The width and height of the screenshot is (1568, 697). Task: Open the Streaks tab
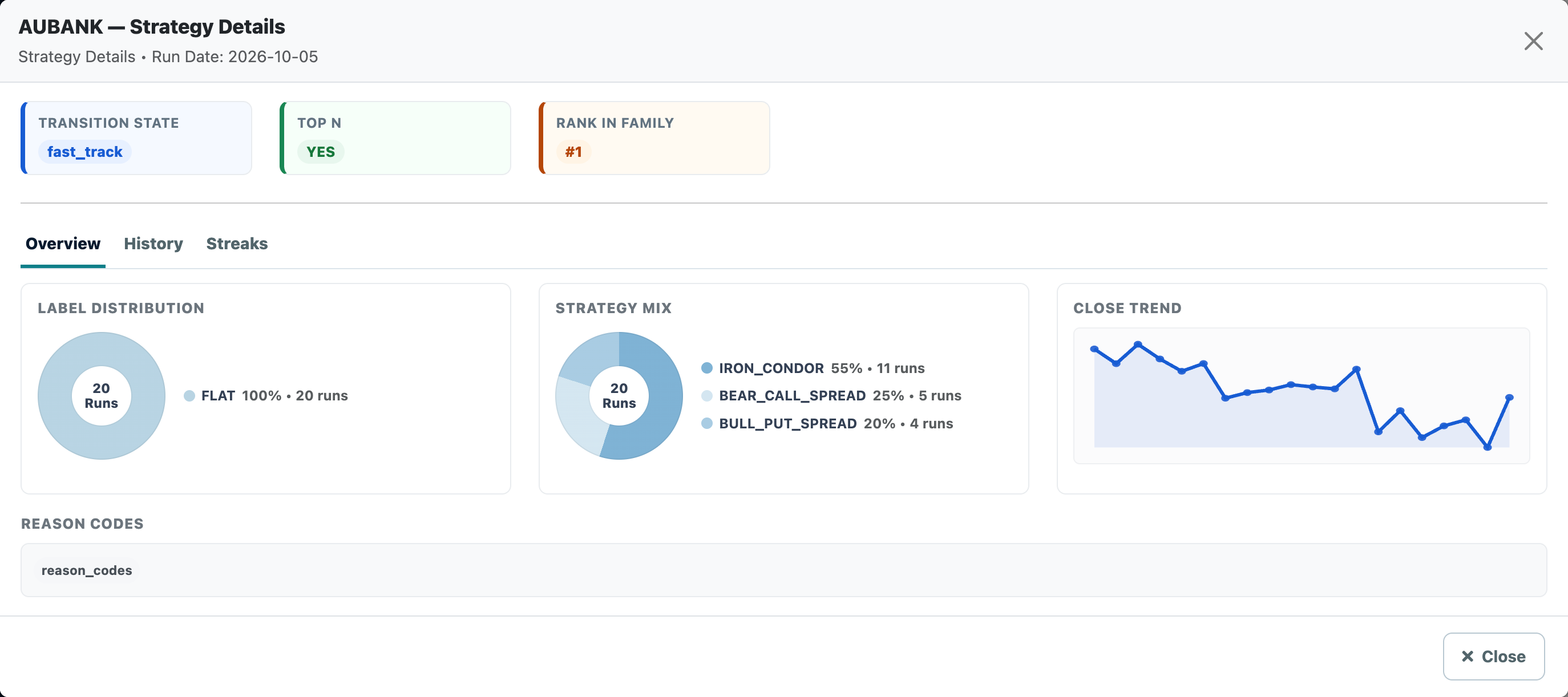pos(237,244)
